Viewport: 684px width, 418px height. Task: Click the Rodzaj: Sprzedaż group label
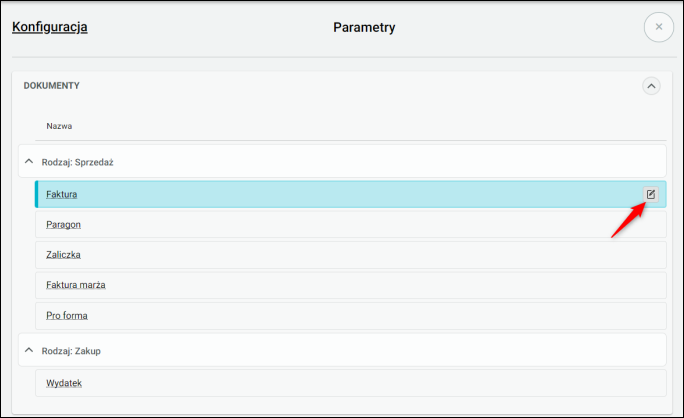[x=84, y=161]
